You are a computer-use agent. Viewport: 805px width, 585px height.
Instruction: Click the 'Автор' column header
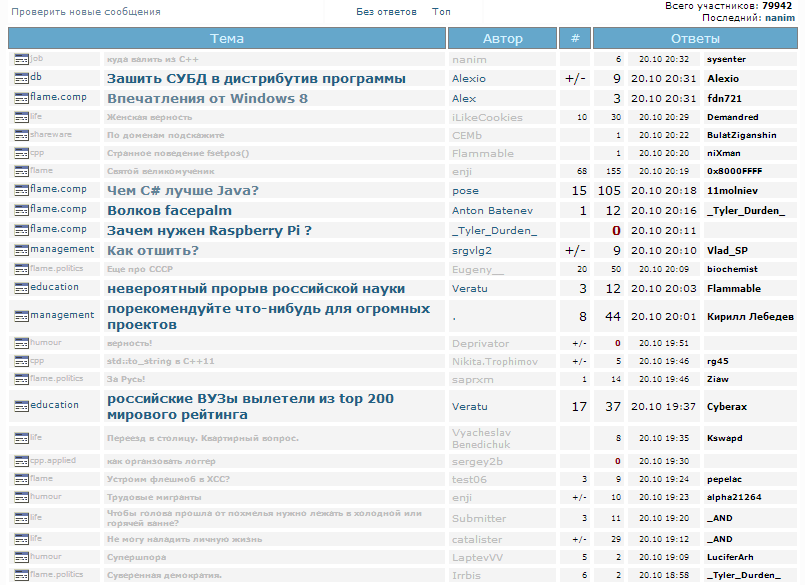point(502,38)
